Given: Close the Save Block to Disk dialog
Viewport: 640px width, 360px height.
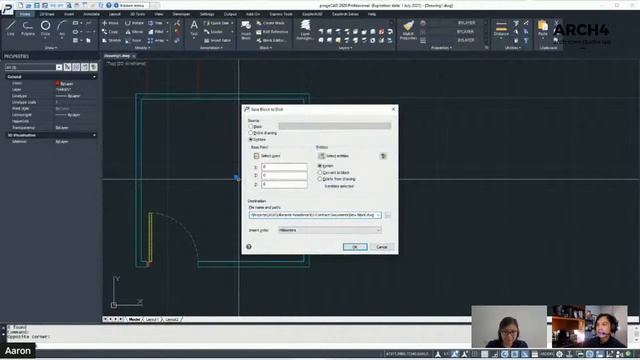Looking at the screenshot, I should tap(393, 109).
